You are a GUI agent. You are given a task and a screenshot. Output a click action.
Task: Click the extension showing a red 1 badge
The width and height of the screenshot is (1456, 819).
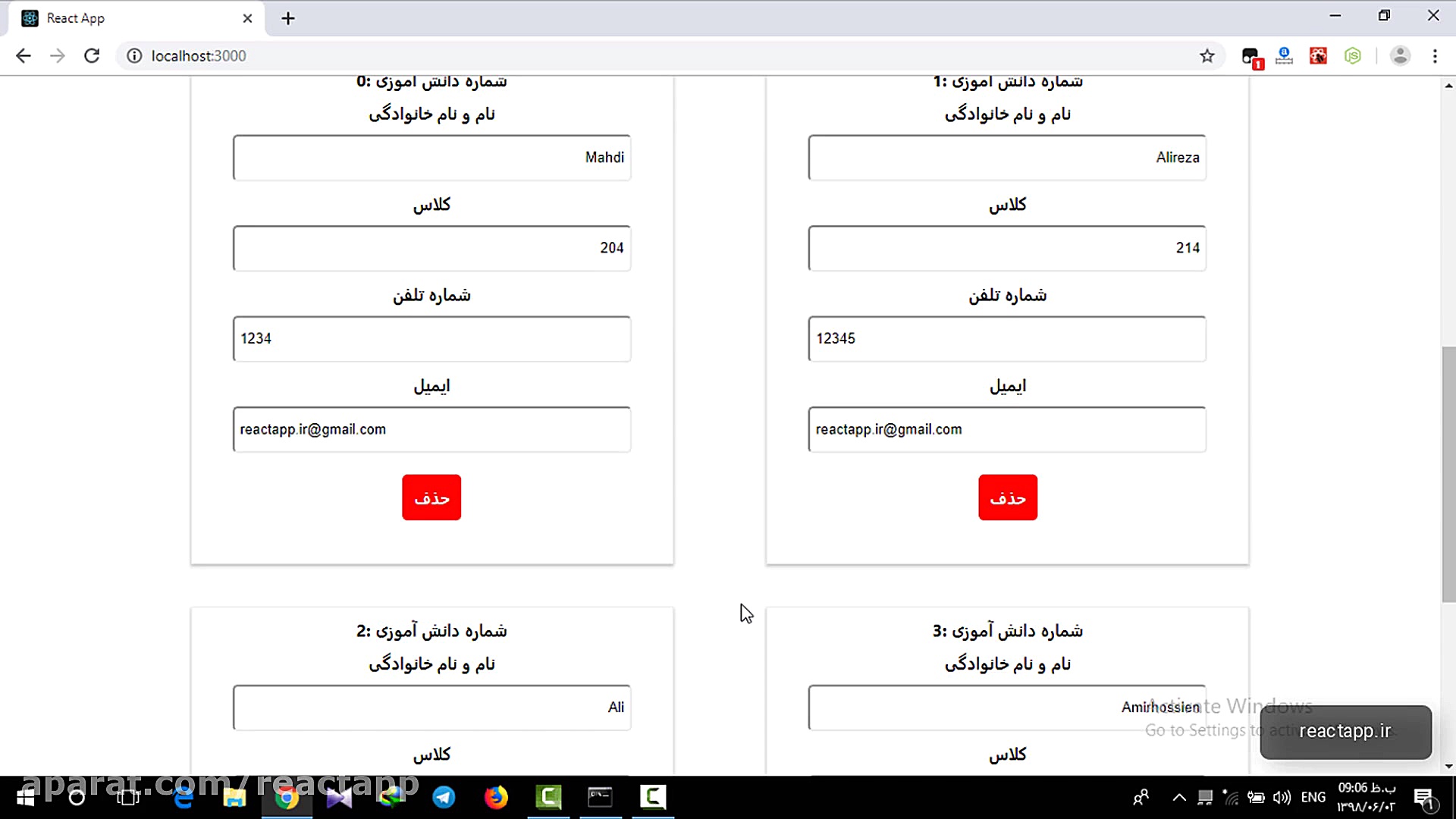pyautogui.click(x=1251, y=55)
